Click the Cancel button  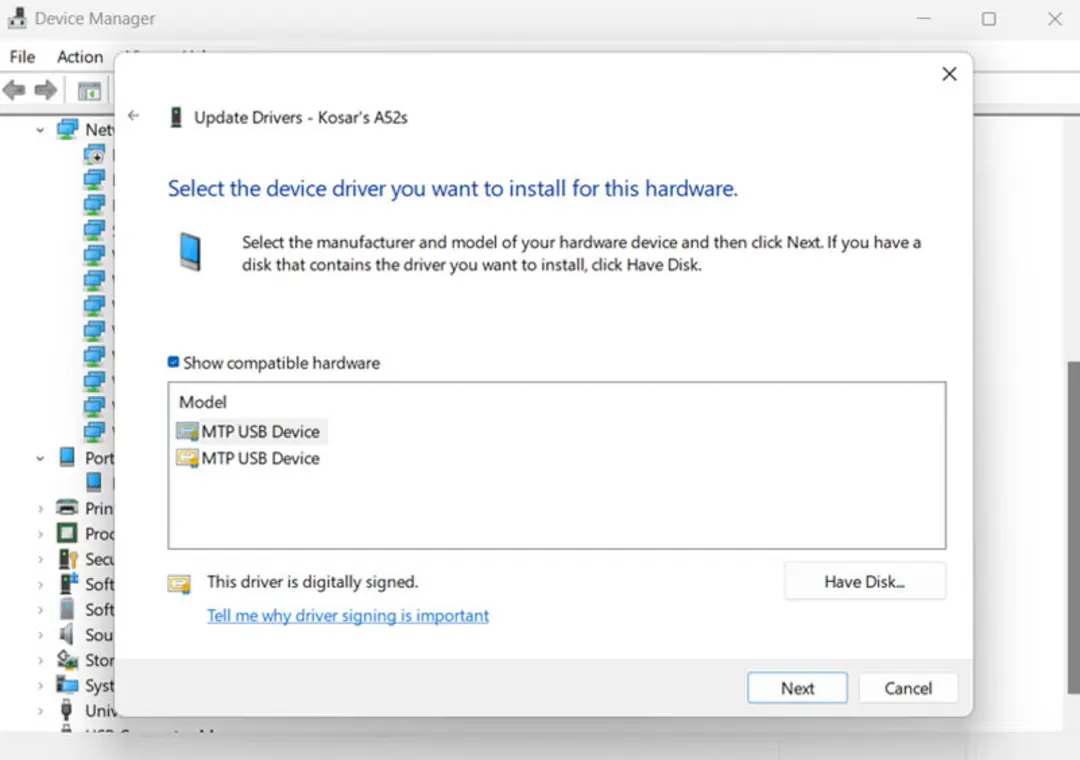908,688
